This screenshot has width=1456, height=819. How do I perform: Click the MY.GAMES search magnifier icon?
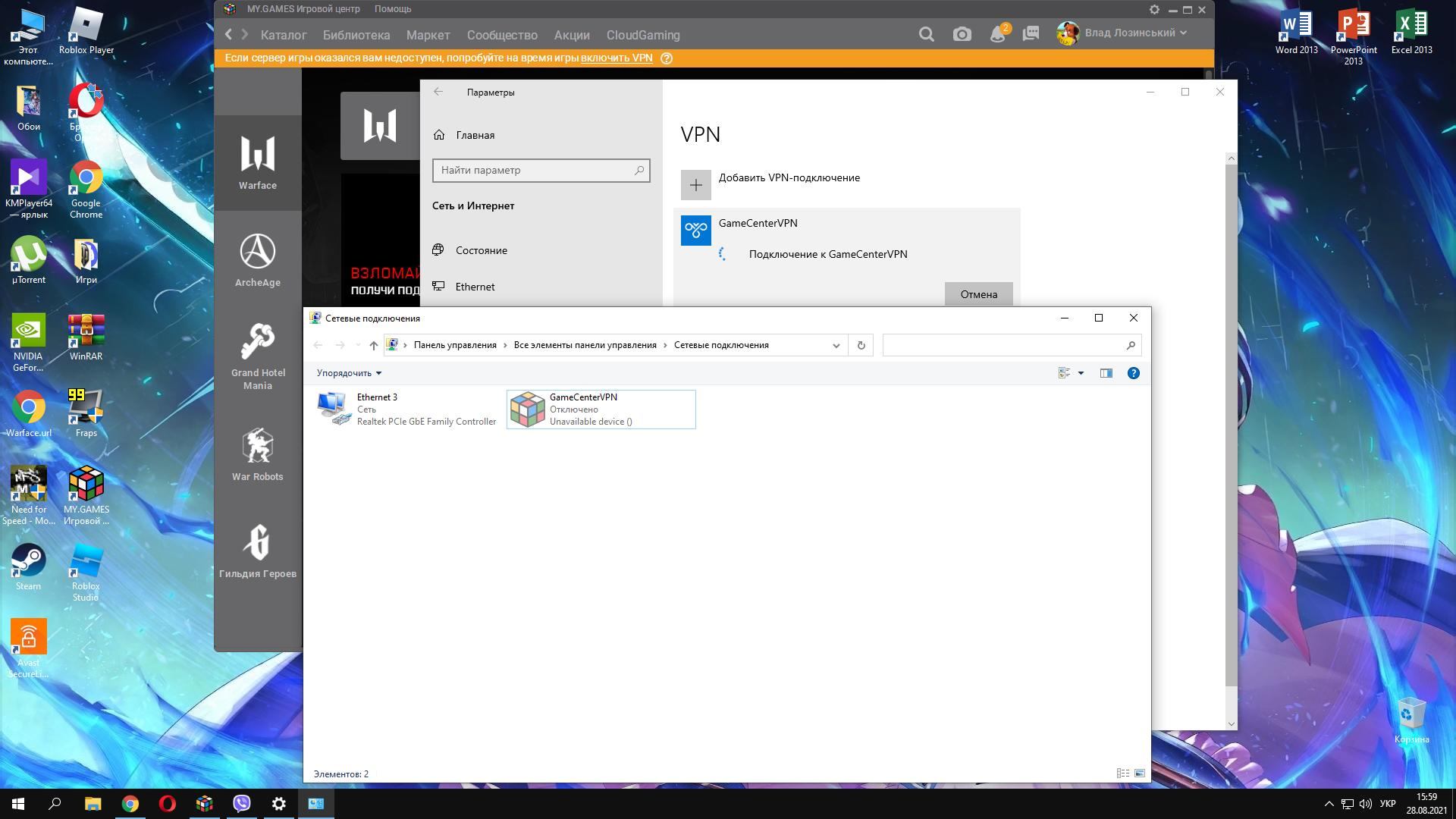926,34
